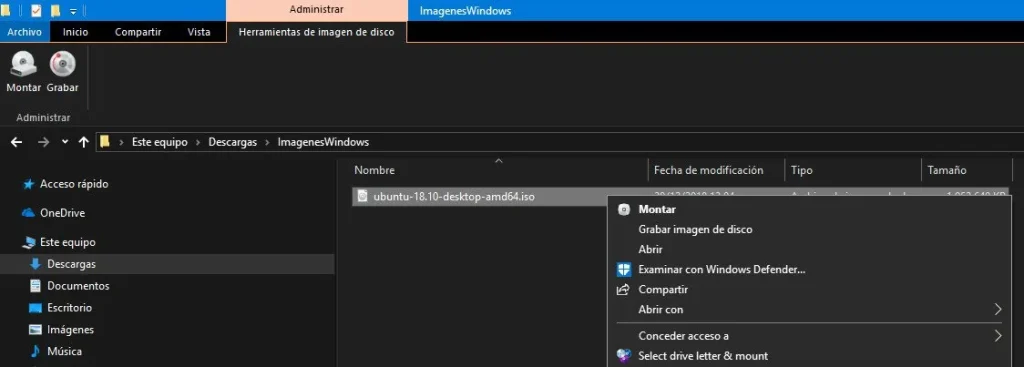Open the Quick Access Toolbar customize dropdown
1024x367 pixels.
(x=72, y=11)
